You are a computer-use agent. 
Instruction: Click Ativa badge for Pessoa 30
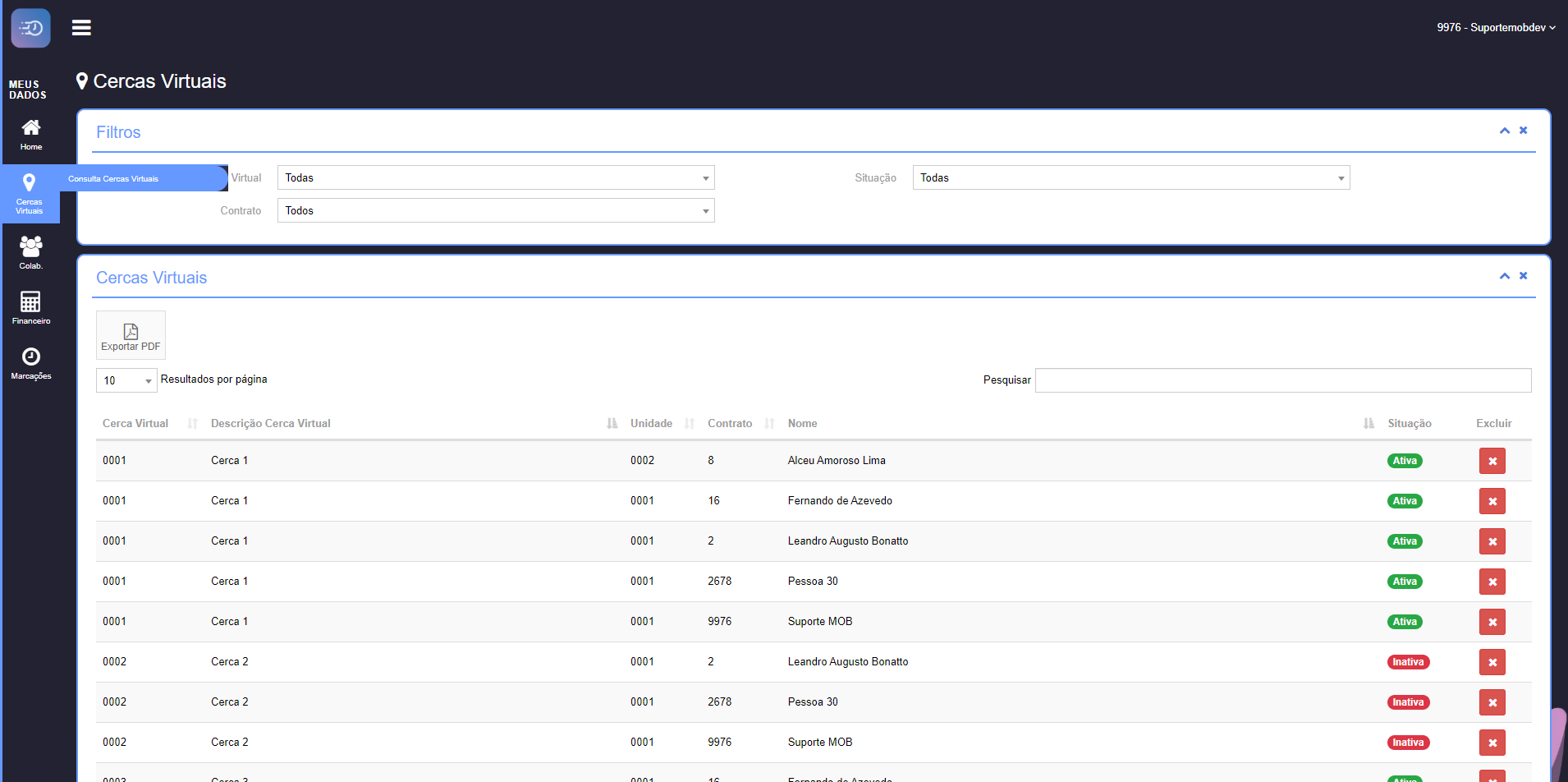point(1405,582)
